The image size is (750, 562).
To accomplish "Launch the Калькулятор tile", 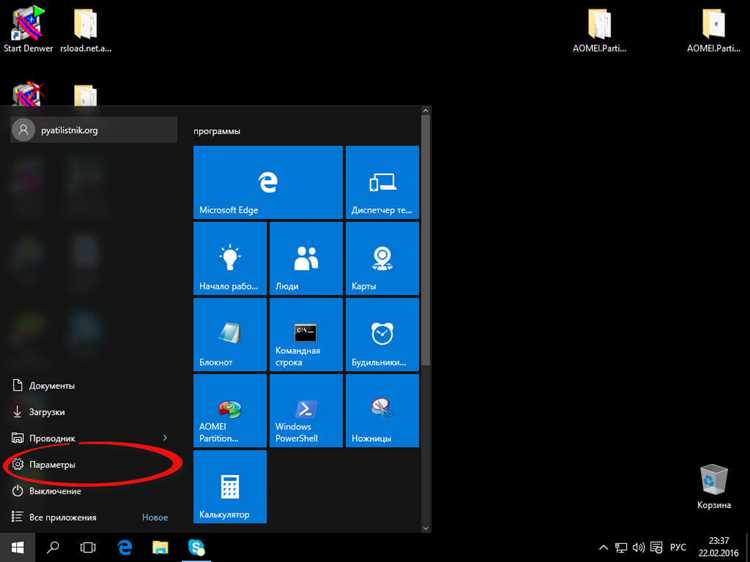I will [x=229, y=486].
